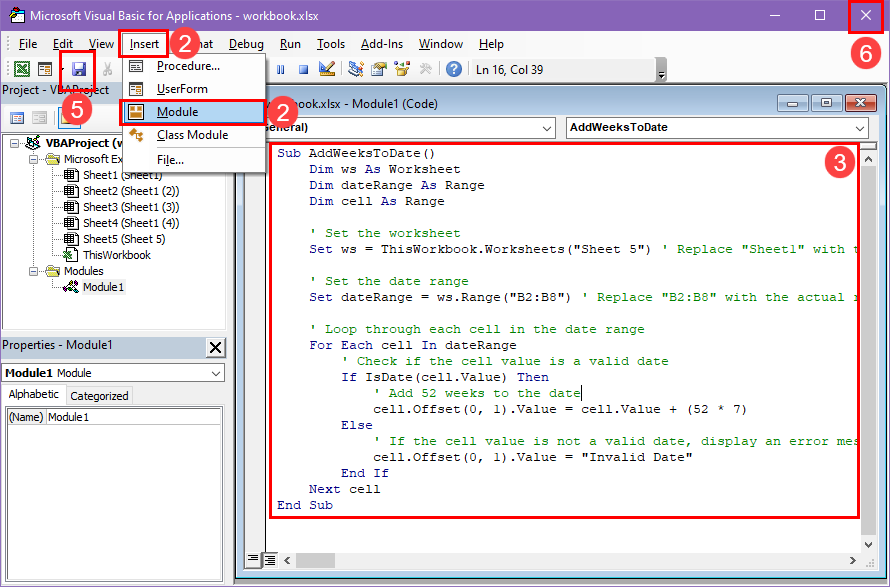Choose File... from Insert menu

pos(194,160)
